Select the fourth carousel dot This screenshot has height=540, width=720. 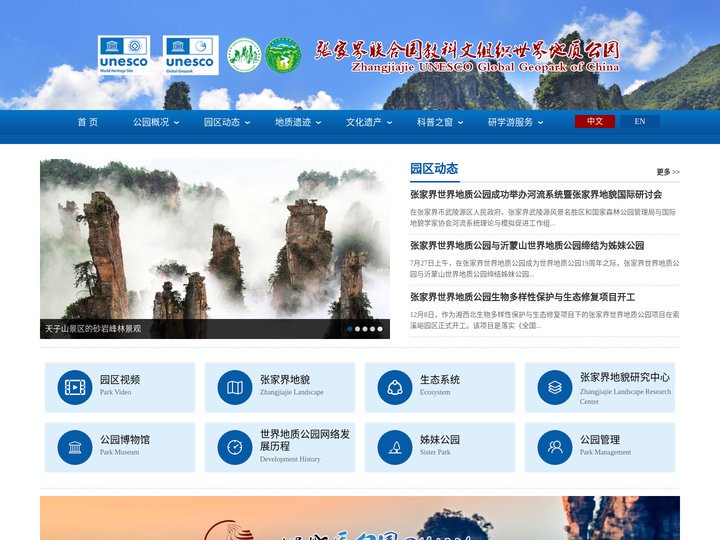click(x=372, y=329)
